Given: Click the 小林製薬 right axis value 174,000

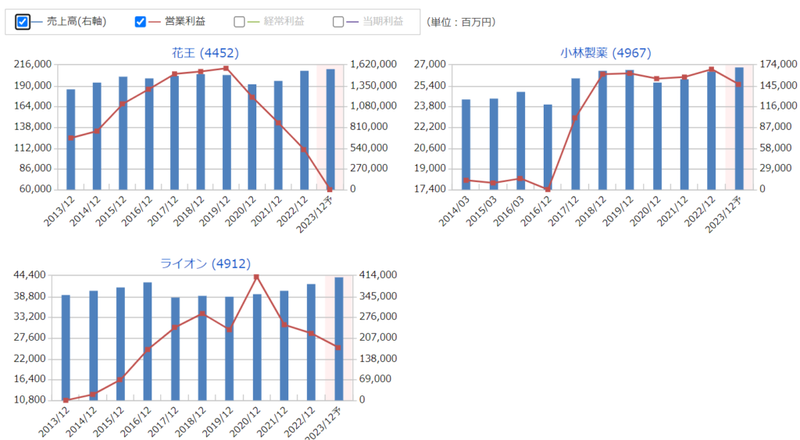Looking at the screenshot, I should (x=779, y=64).
